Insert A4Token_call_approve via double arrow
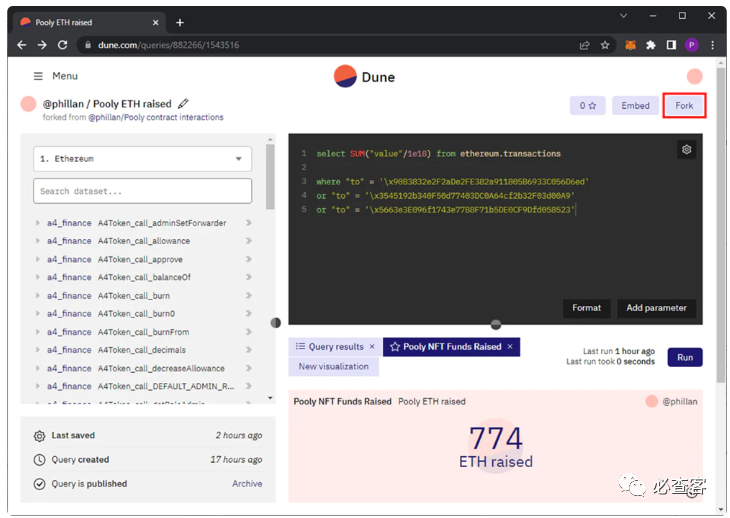This screenshot has width=730, height=518. [x=249, y=259]
